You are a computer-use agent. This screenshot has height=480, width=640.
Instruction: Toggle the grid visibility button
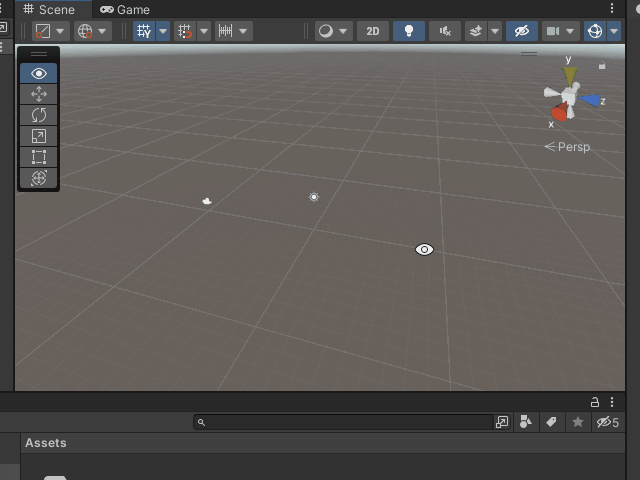coord(144,31)
